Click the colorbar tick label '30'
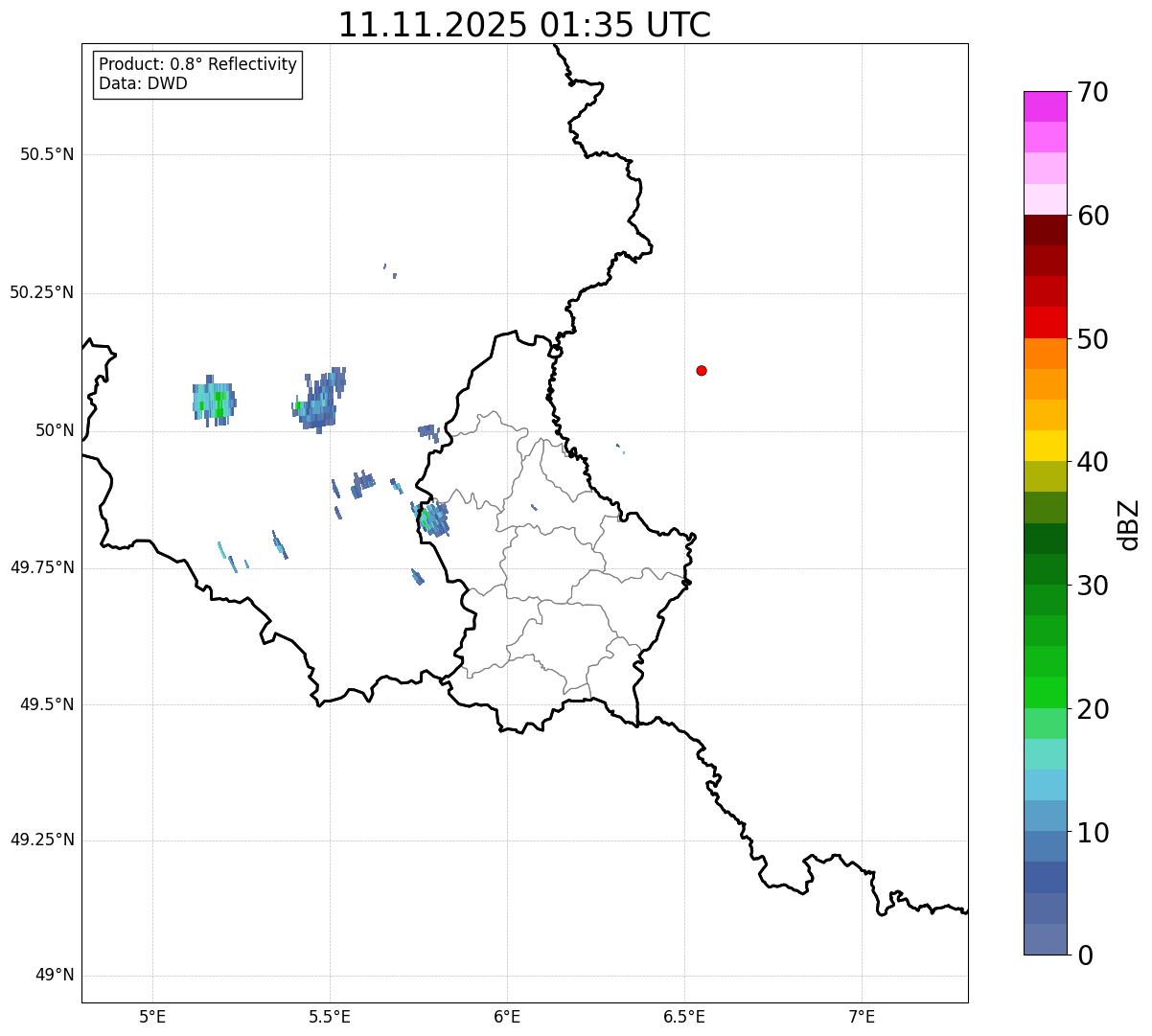 pos(1094,586)
